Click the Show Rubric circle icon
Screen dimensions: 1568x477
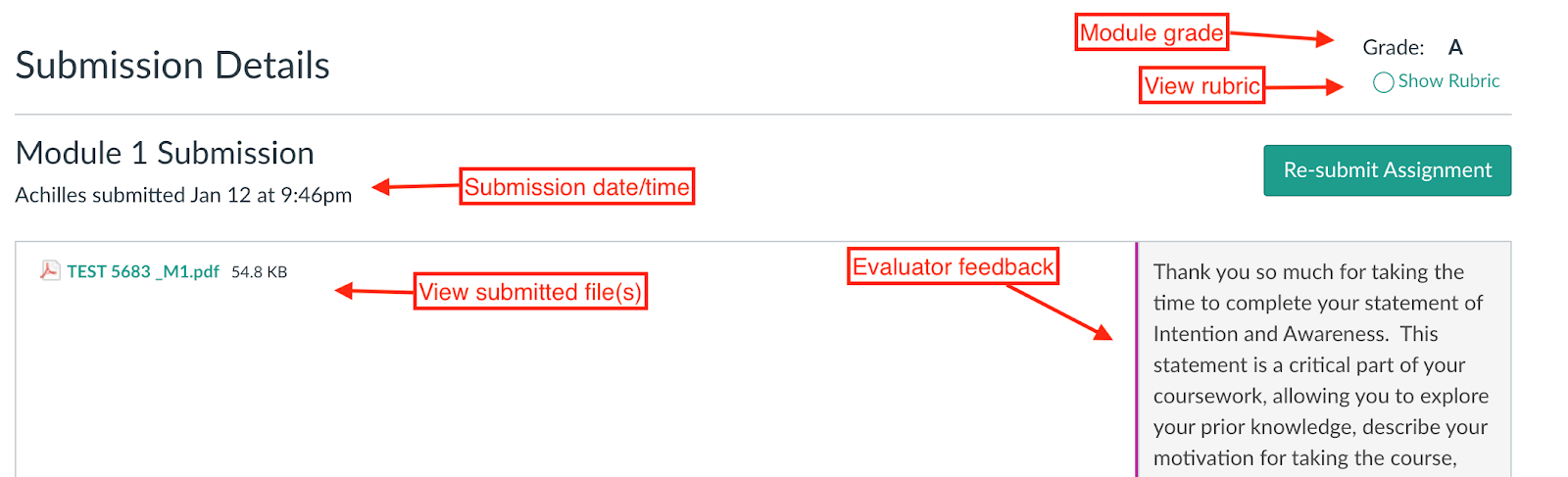1383,82
